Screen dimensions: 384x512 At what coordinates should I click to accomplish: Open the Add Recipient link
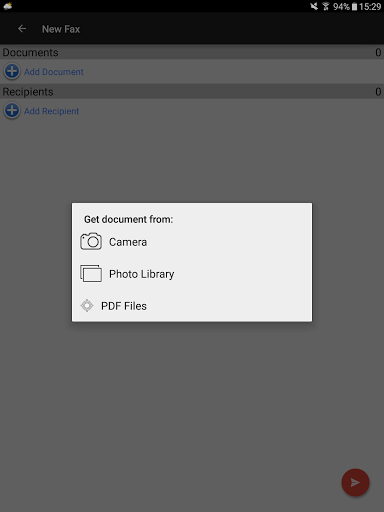pos(52,111)
